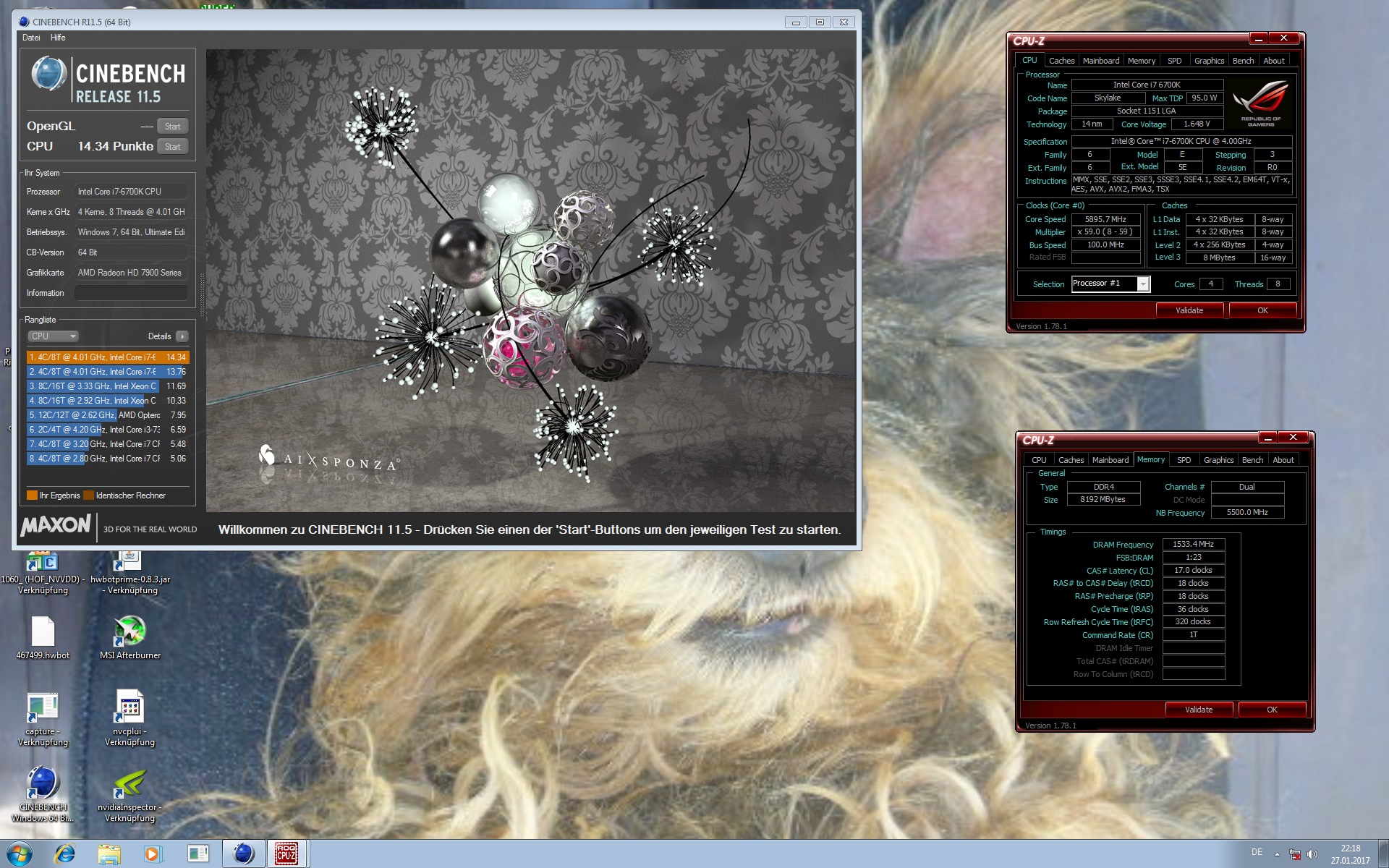The height and width of the screenshot is (868, 1389).
Task: Open Mainboard tab in lower CPU-Z window
Action: [1110, 460]
